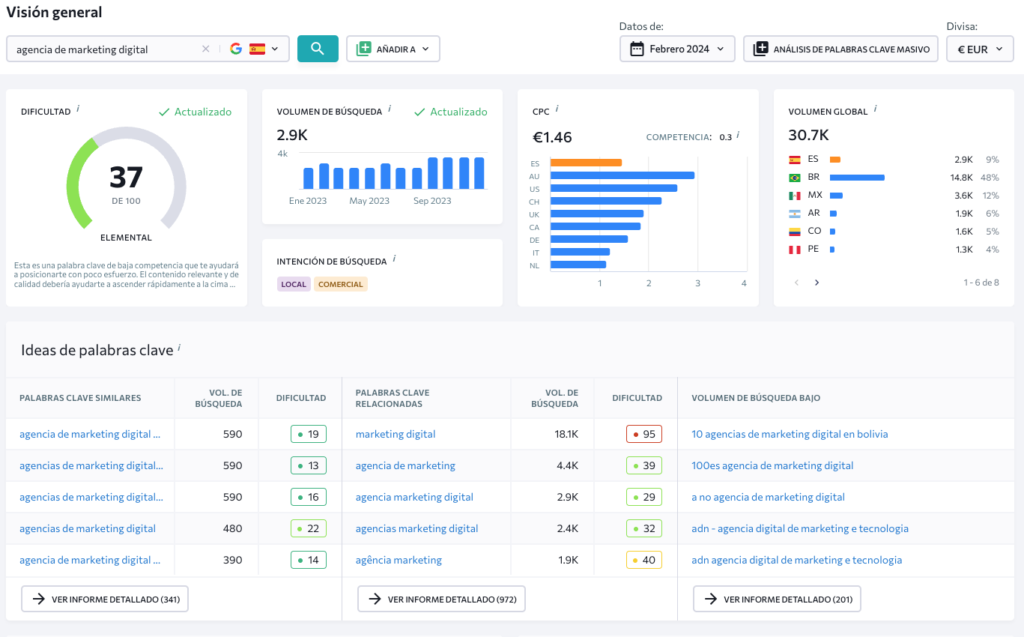
Task: Go to next page of global volume countries
Action: point(816,282)
